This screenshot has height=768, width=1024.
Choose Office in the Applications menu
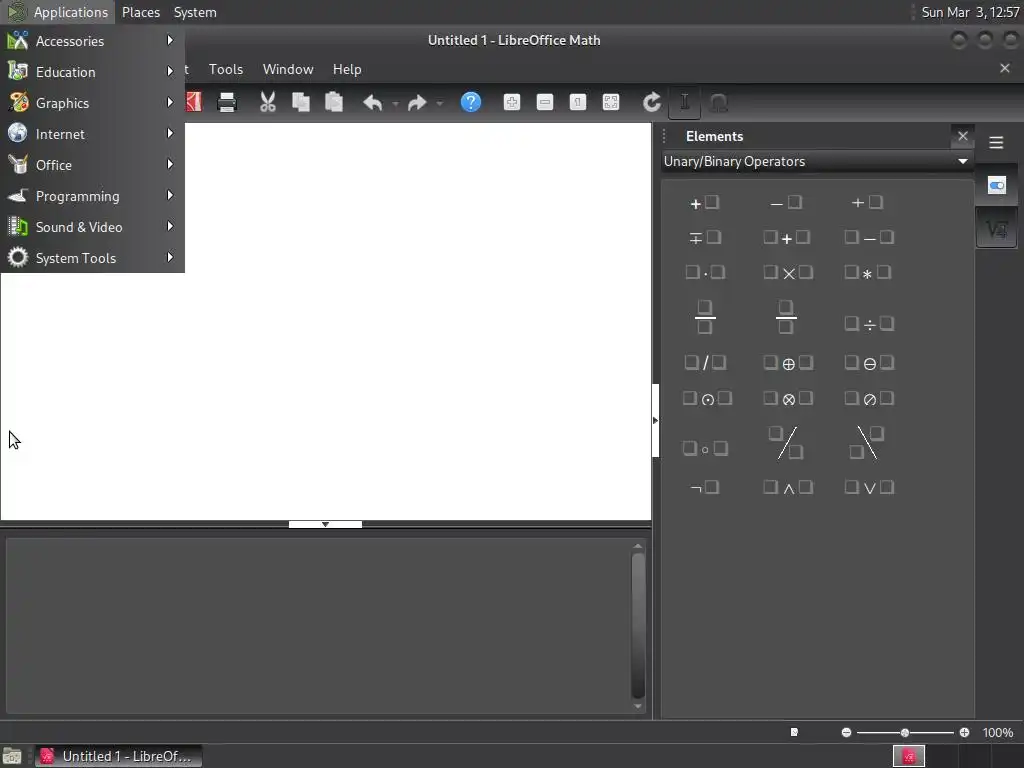coord(92,165)
